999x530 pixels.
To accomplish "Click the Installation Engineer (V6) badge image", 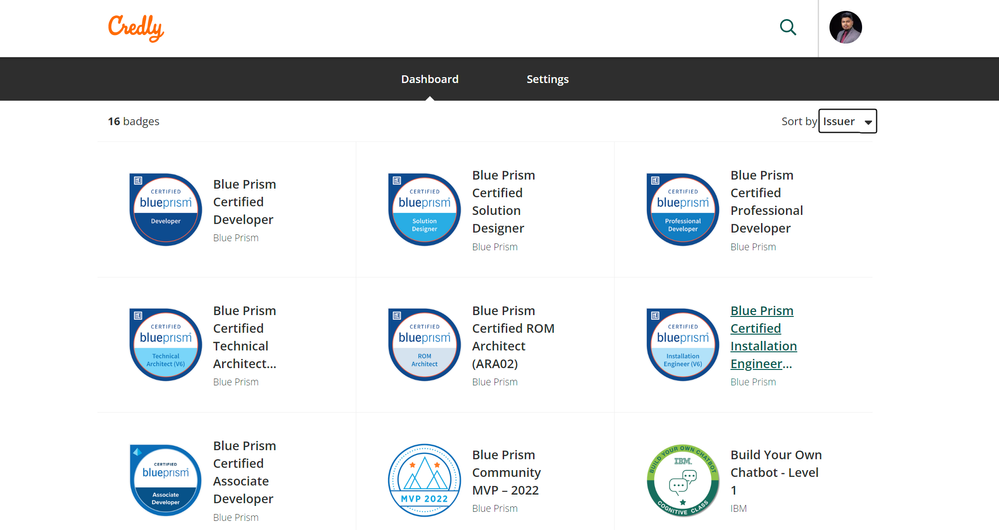I will tap(682, 345).
